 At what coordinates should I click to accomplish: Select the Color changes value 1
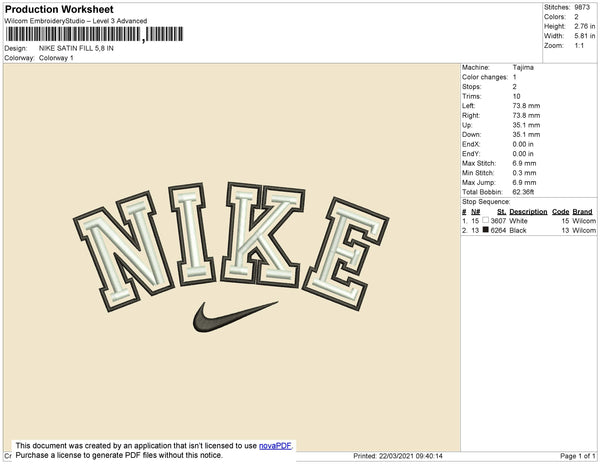[x=515, y=77]
